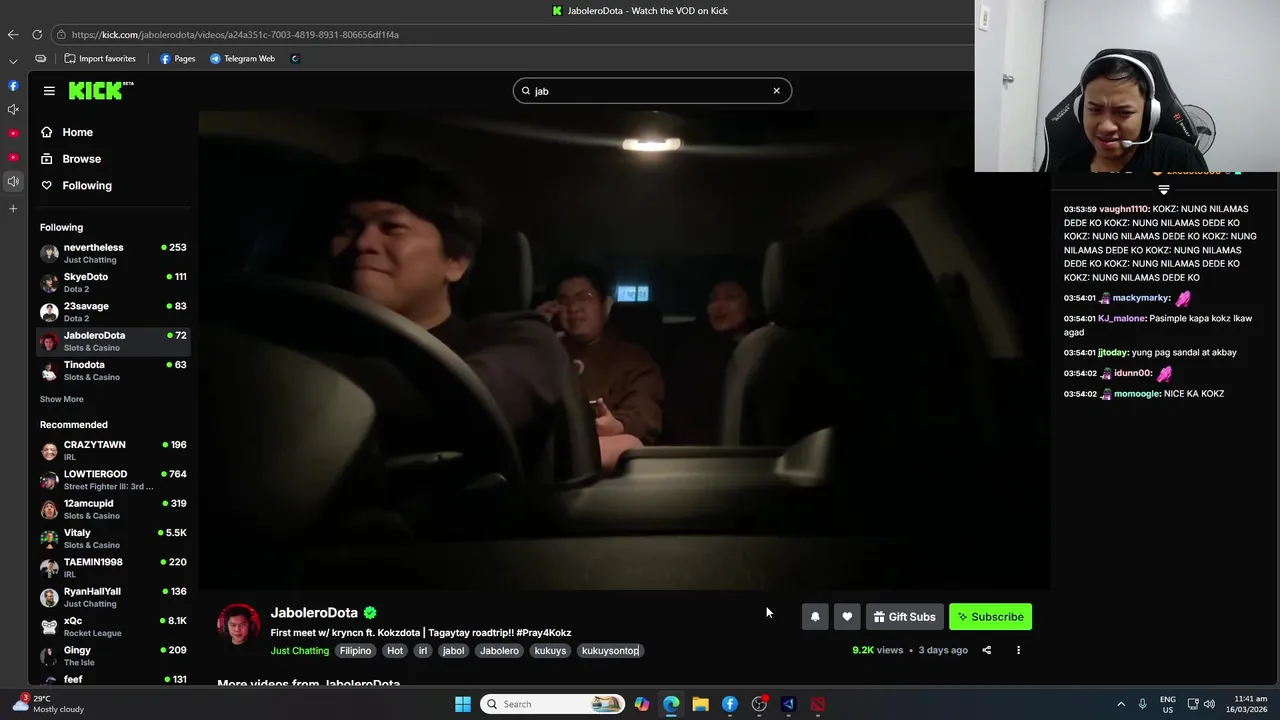Click the Gift Subs button

[904, 617]
